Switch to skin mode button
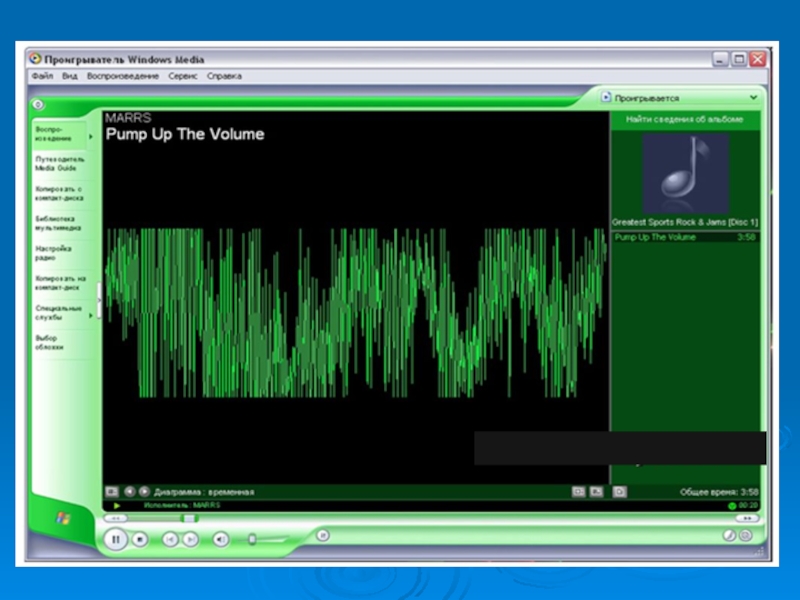Screen dimensions: 800x600 point(745,536)
